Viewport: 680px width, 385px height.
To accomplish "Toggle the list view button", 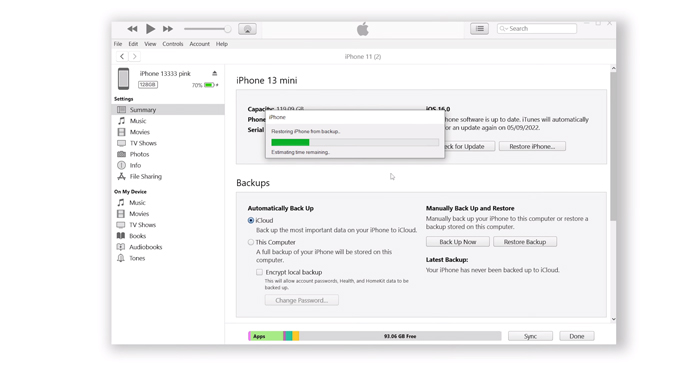I will pos(480,29).
